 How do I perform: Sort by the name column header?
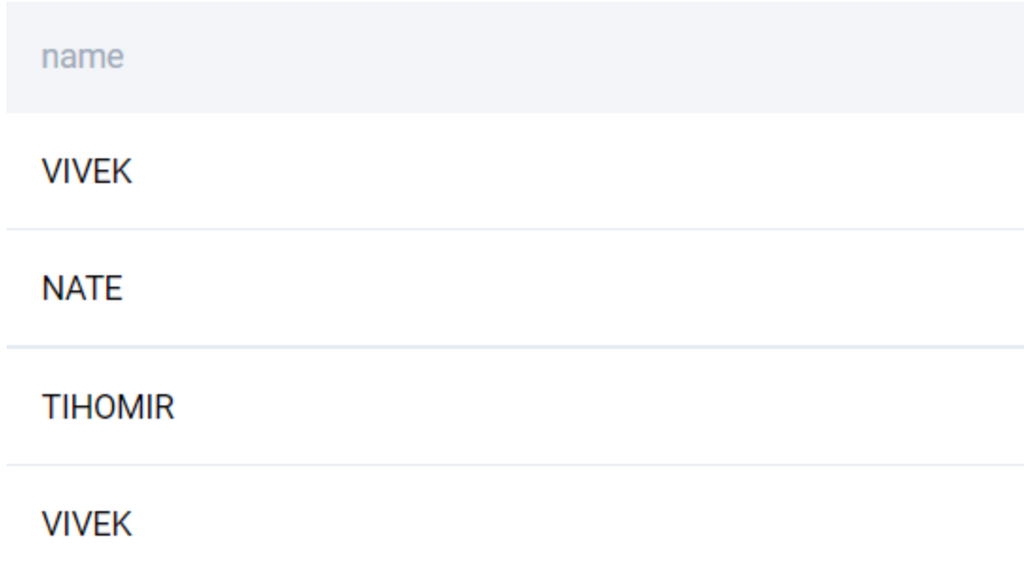tap(82, 57)
